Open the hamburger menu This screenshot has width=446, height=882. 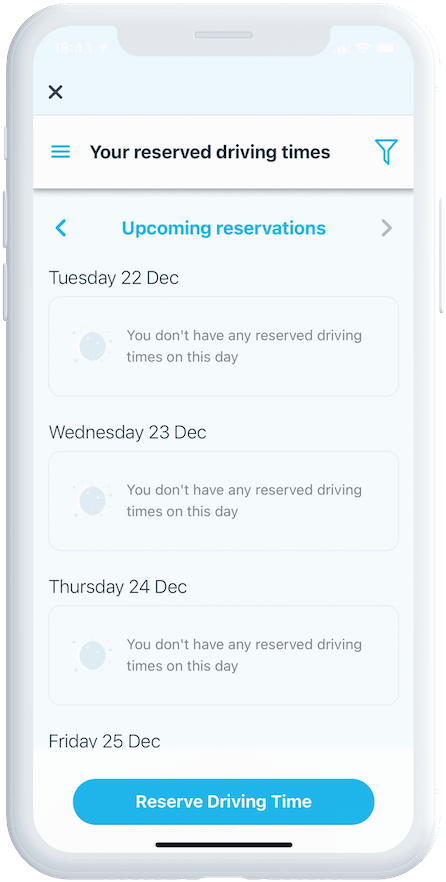(x=61, y=152)
